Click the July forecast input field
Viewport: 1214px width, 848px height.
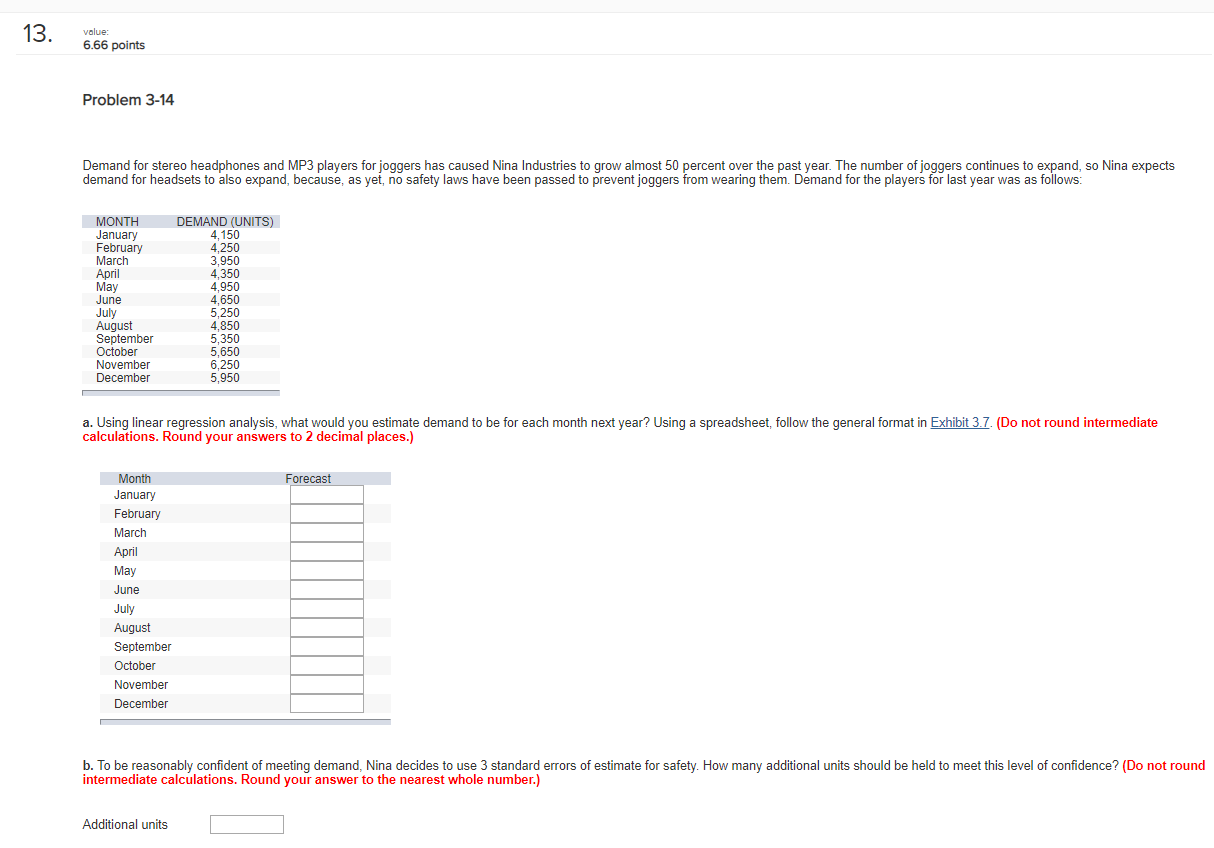[x=326, y=608]
